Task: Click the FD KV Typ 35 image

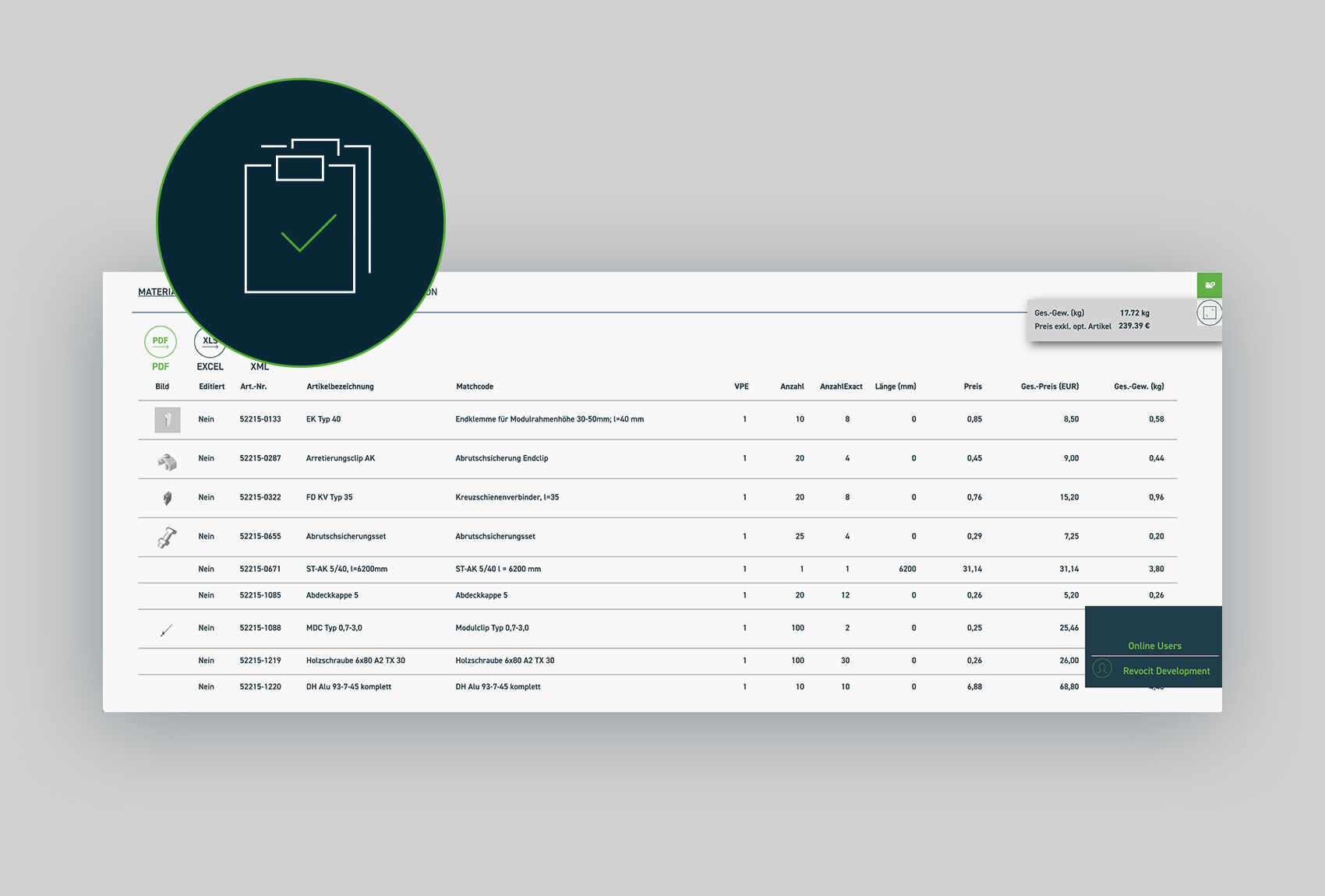Action: (167, 498)
